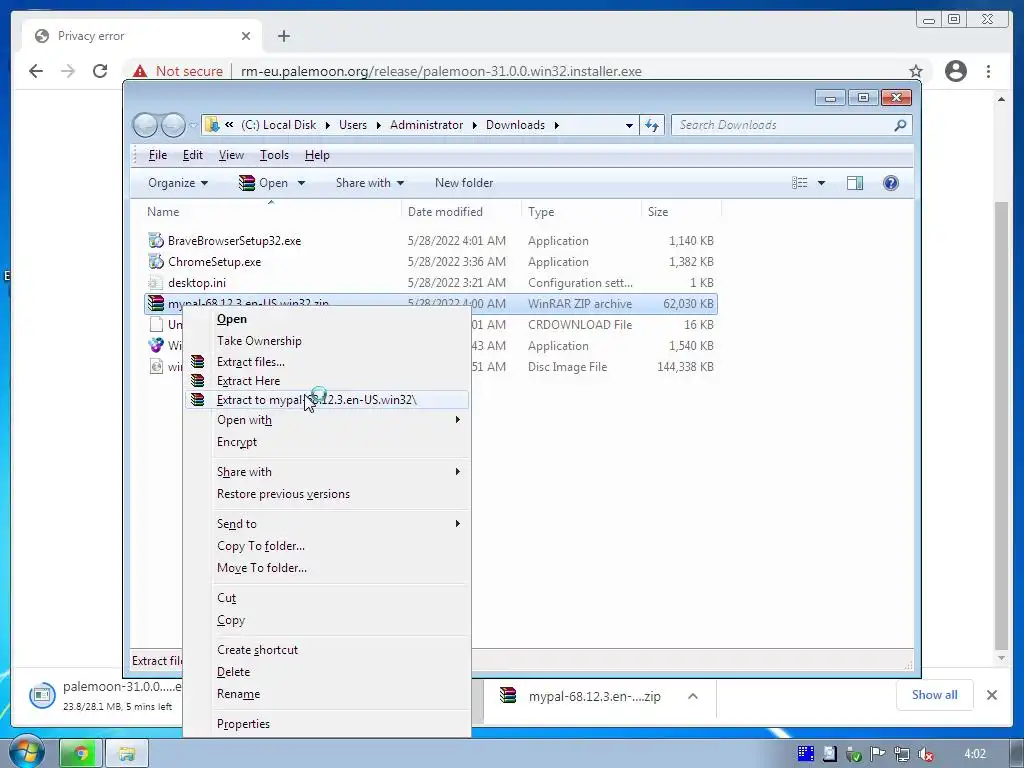Viewport: 1024px width, 768px height.
Task: Open Explorer's help question mark icon
Action: point(891,183)
